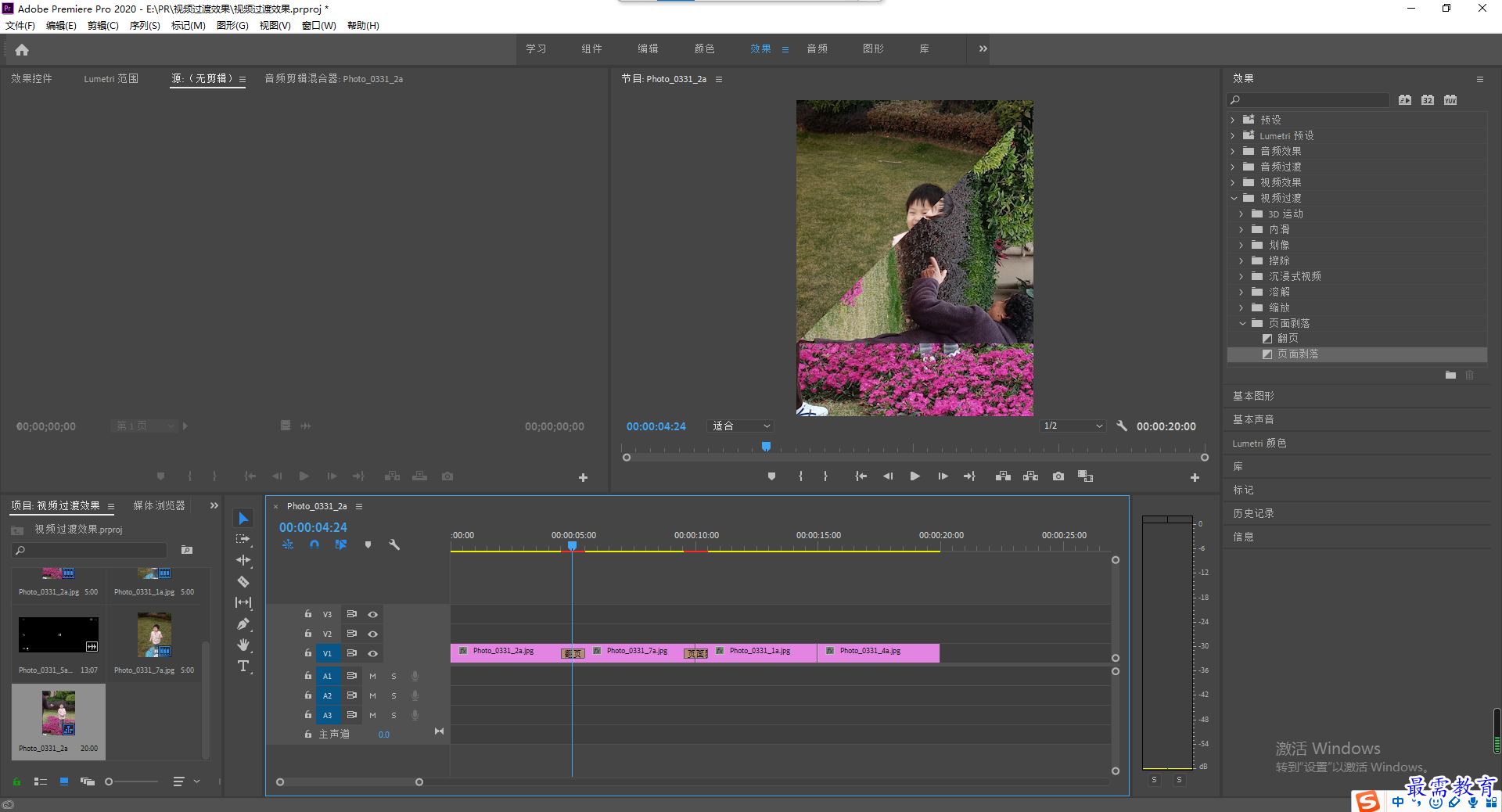Click the Extract button in Program monitor

tap(1030, 476)
